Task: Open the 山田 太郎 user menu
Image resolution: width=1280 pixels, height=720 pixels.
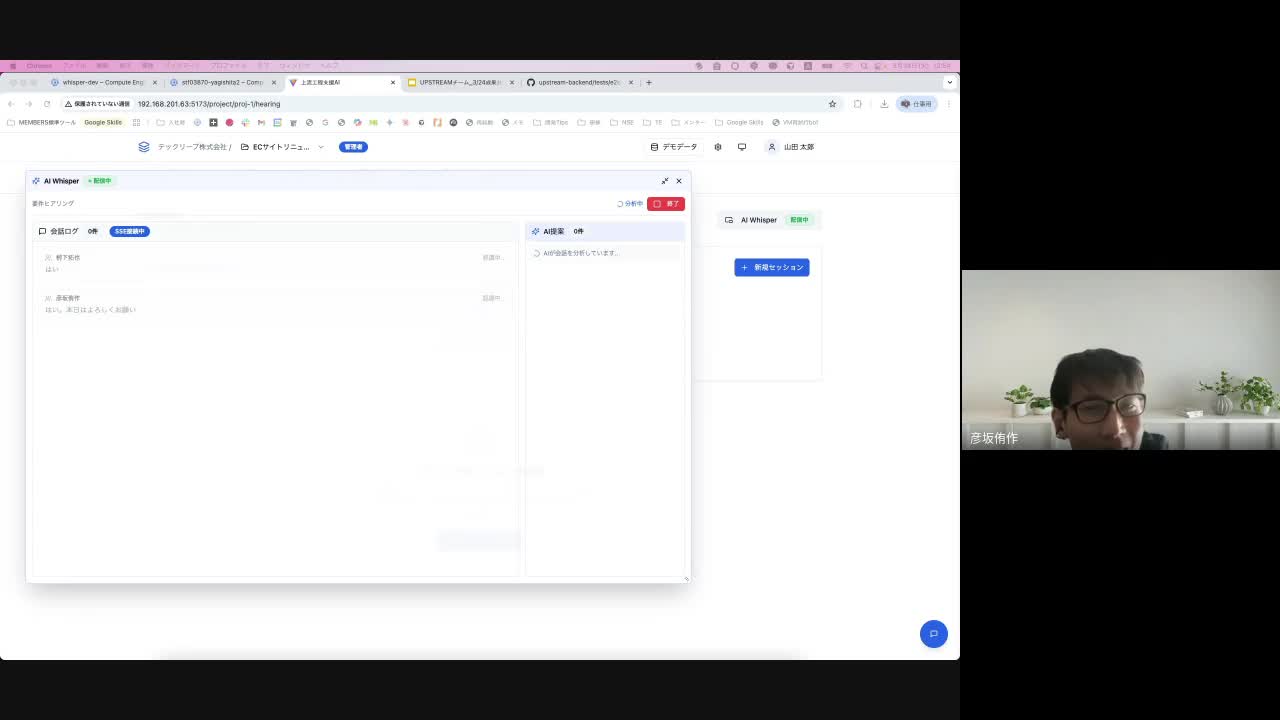Action: 791,147
